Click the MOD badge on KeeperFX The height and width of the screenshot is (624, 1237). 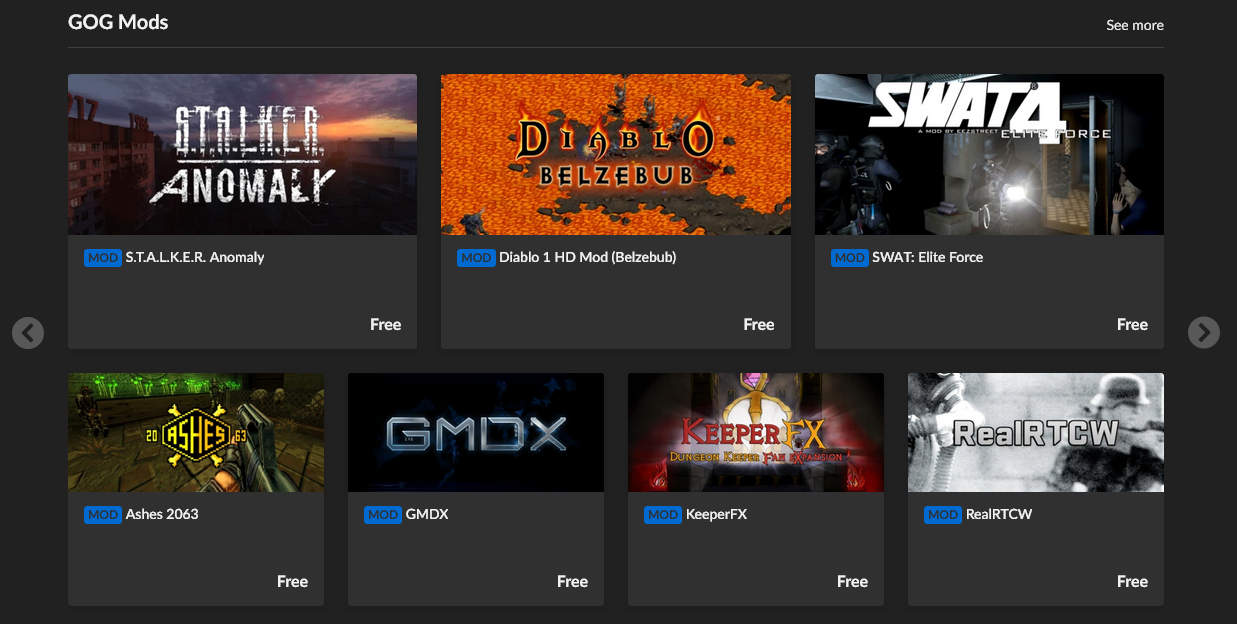663,515
